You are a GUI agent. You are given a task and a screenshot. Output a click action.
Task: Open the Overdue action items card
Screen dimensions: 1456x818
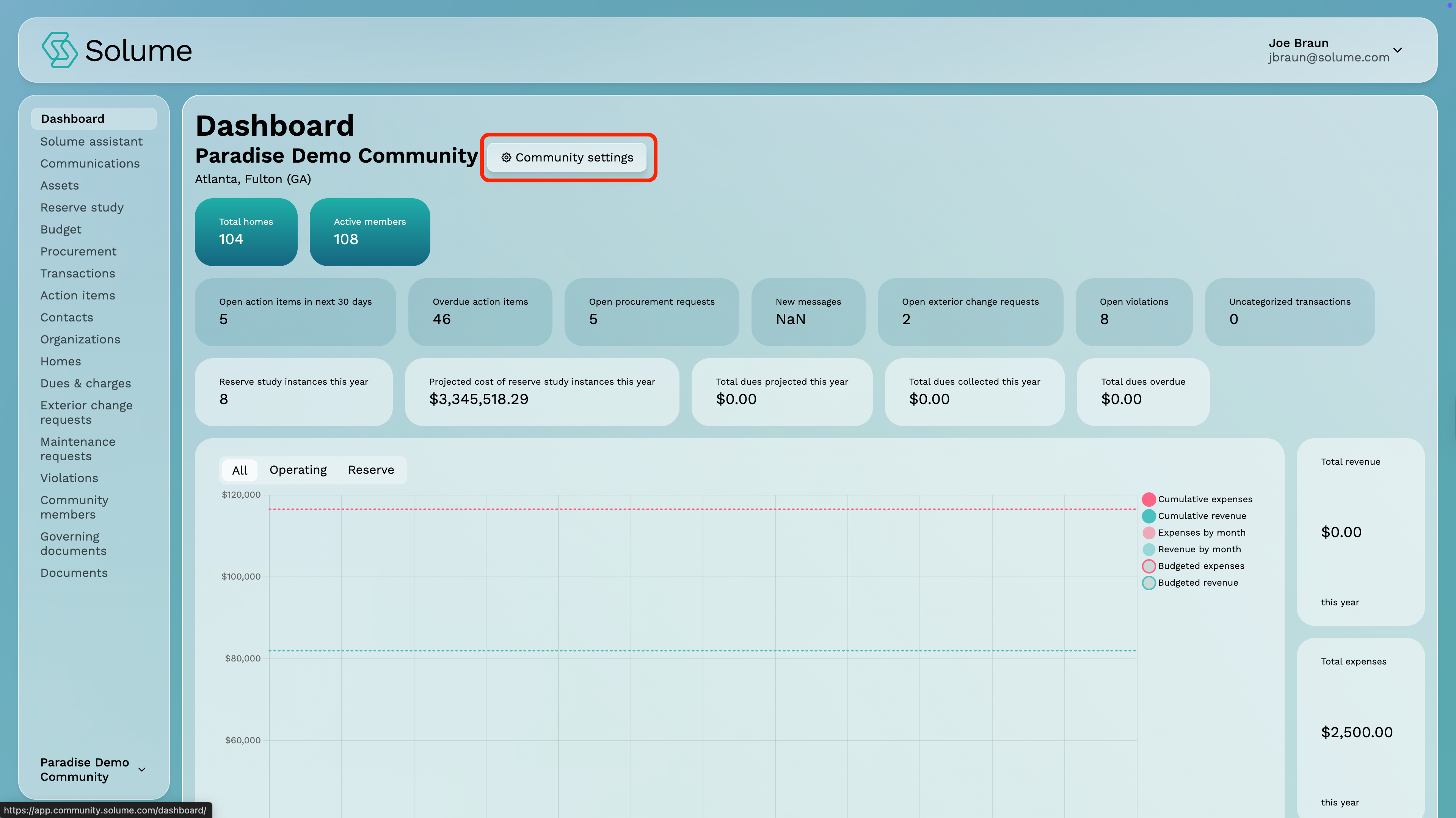click(480, 312)
